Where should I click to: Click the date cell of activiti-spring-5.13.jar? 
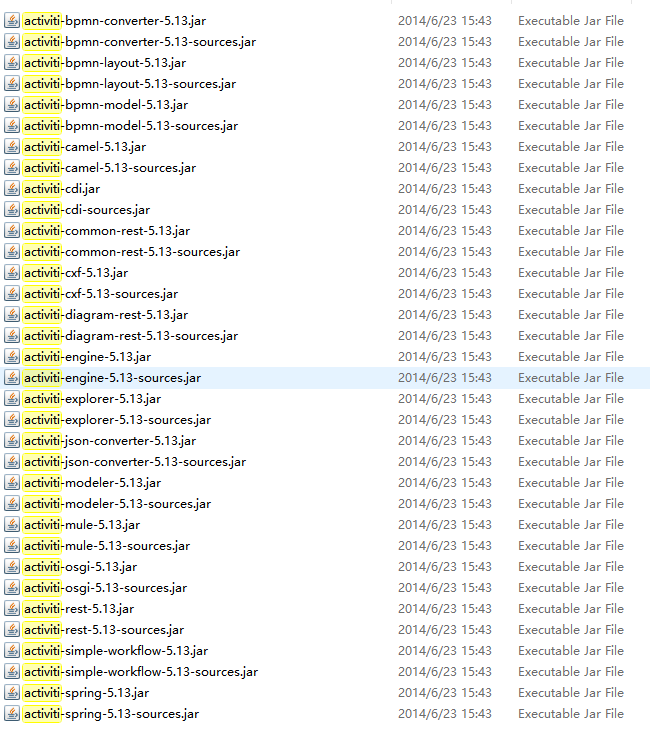click(x=445, y=693)
